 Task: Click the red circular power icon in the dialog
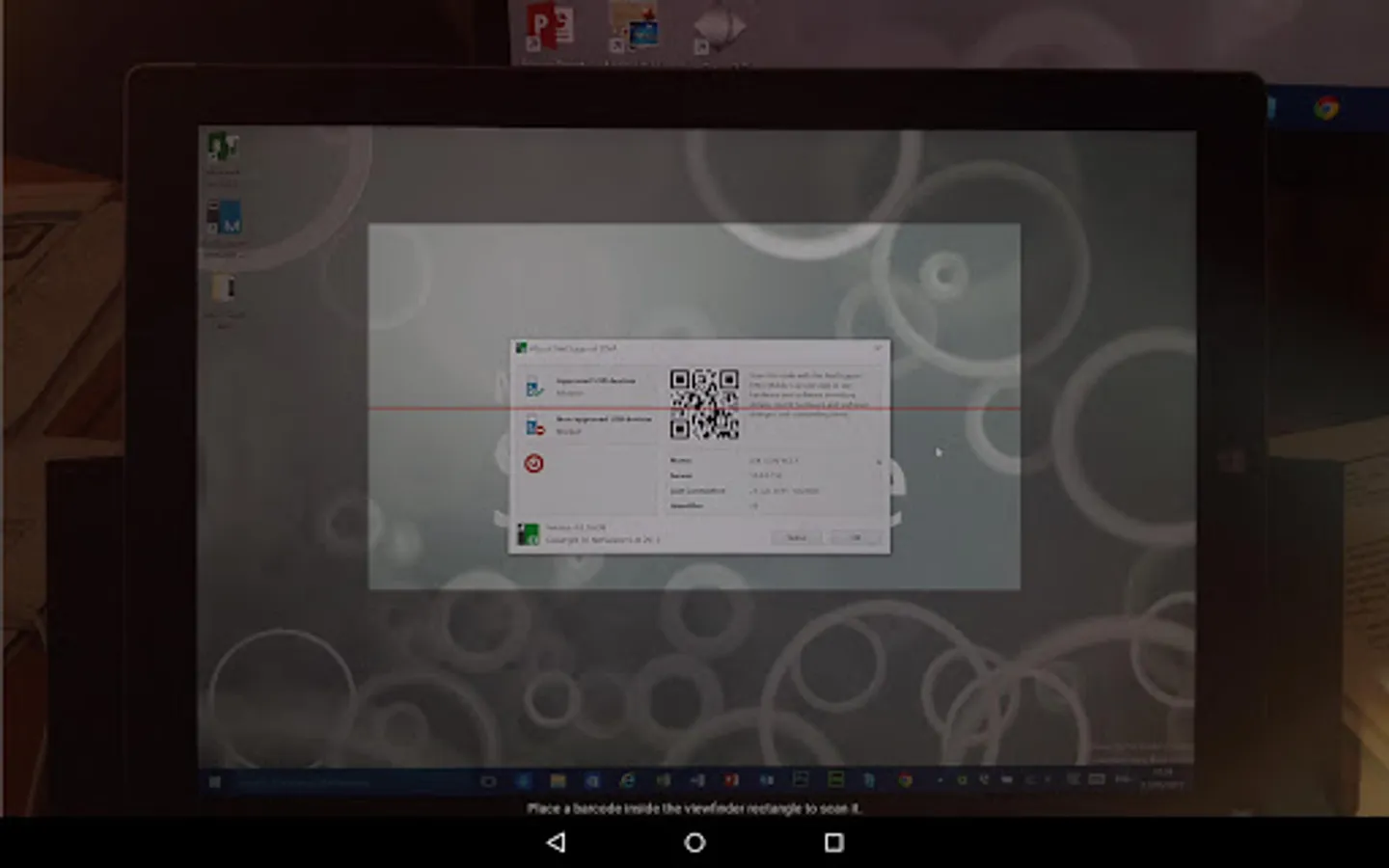coord(533,463)
